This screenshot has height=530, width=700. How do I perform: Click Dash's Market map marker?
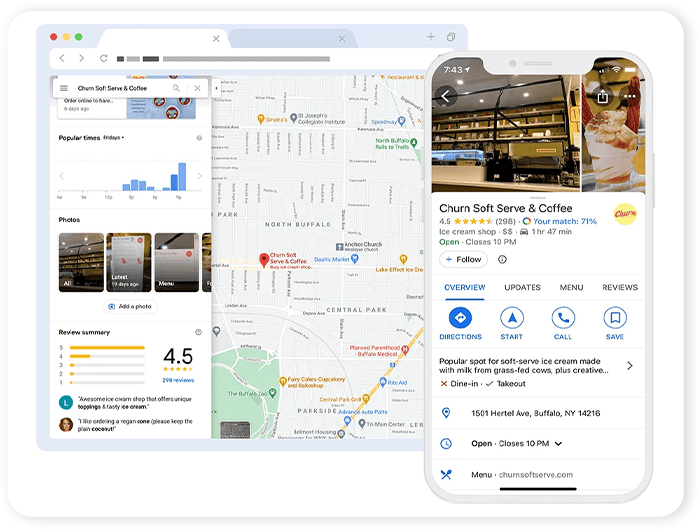point(355,259)
